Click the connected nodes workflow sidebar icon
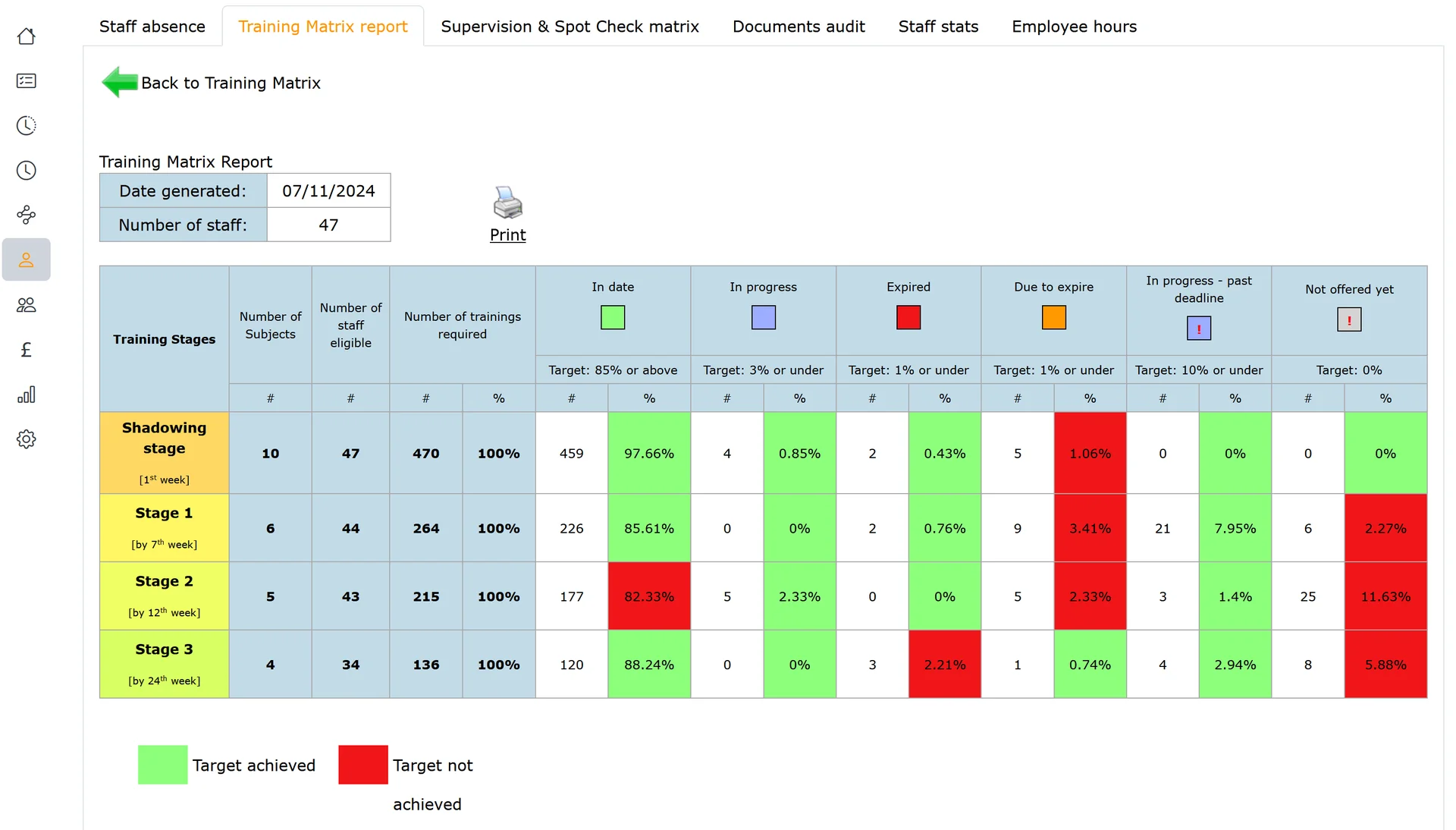This screenshot has height=830, width=1456. click(26, 215)
